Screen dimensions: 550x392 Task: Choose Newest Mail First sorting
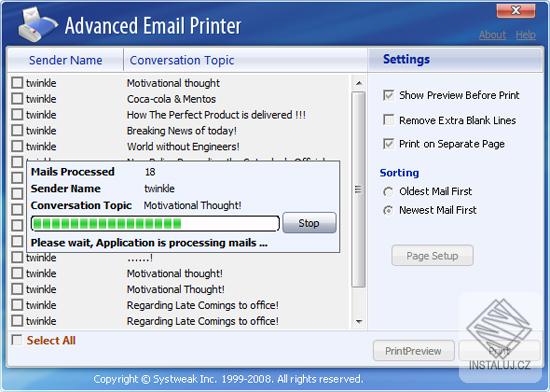coord(388,210)
